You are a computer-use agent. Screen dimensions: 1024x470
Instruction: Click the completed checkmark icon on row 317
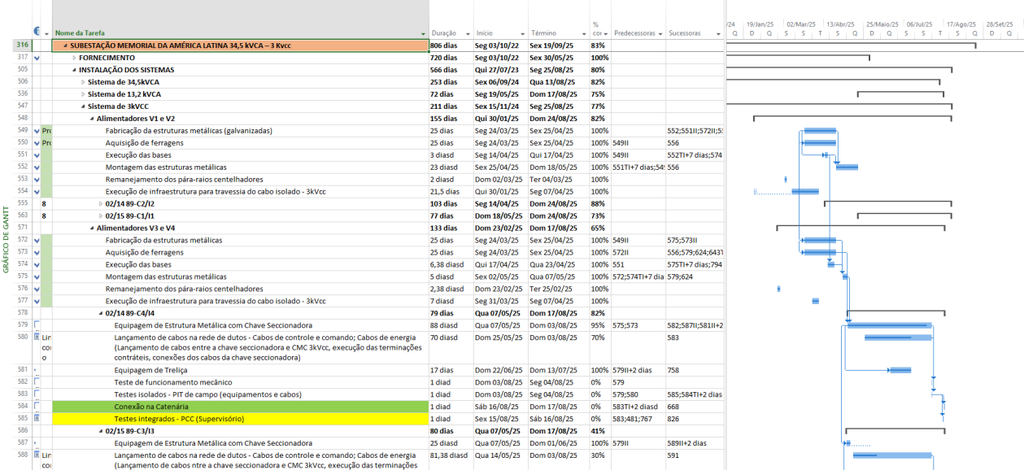pos(37,58)
